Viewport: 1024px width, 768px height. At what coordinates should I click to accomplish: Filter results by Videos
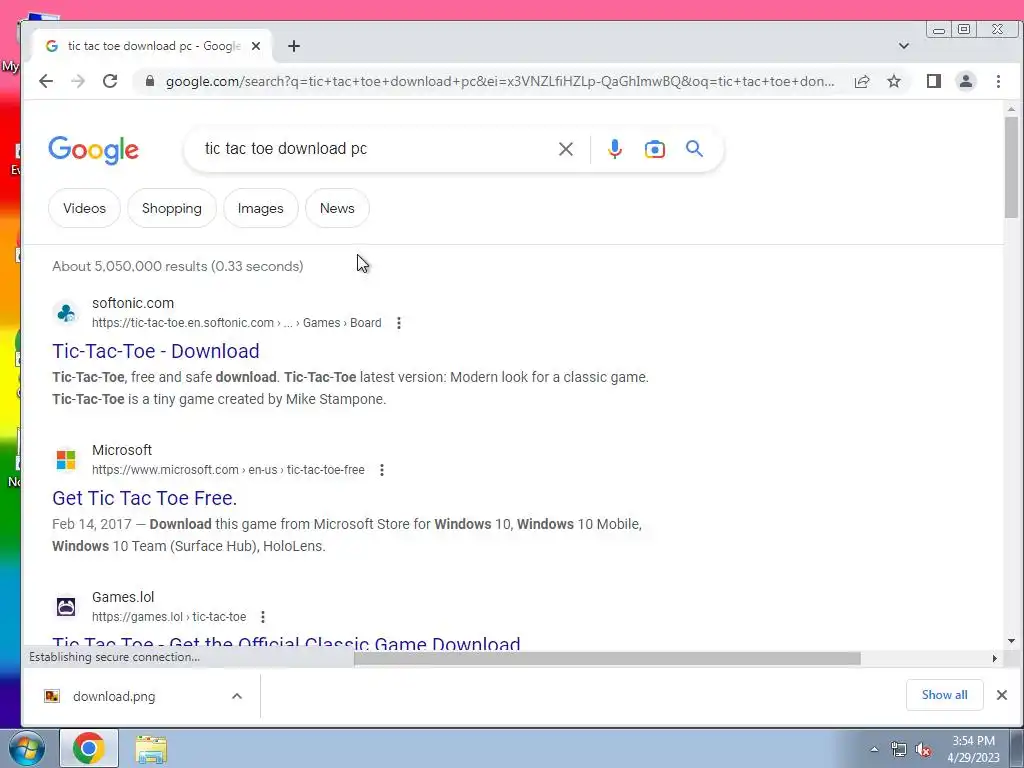pyautogui.click(x=84, y=208)
